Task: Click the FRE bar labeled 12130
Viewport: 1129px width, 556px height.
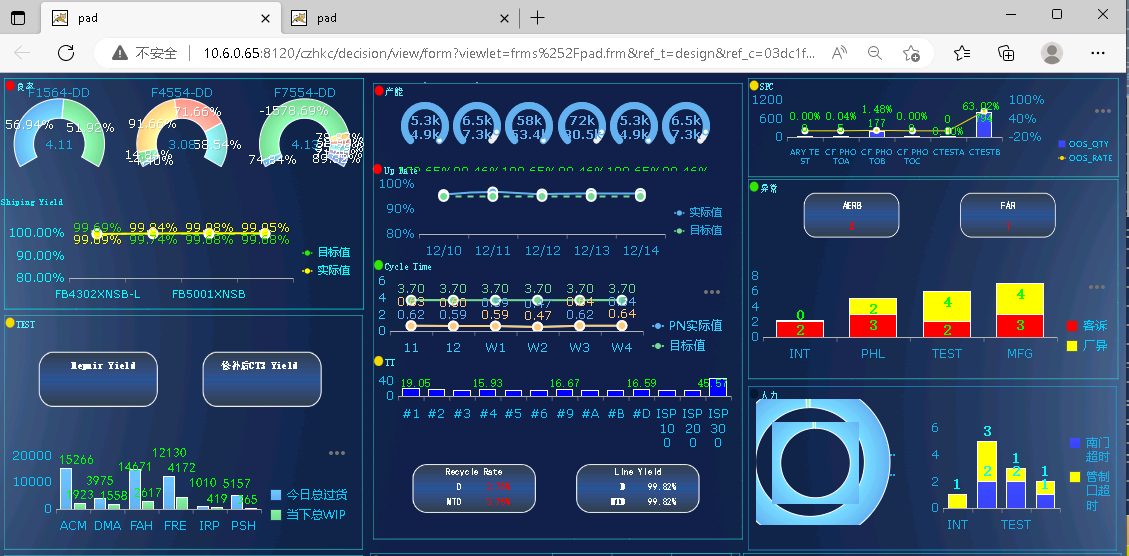Action: point(169,493)
